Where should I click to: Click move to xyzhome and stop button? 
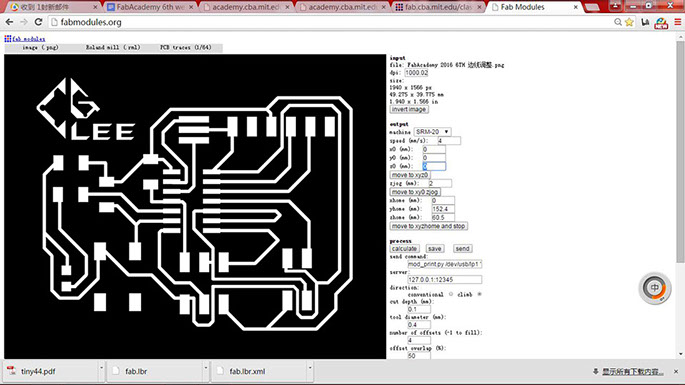428,226
